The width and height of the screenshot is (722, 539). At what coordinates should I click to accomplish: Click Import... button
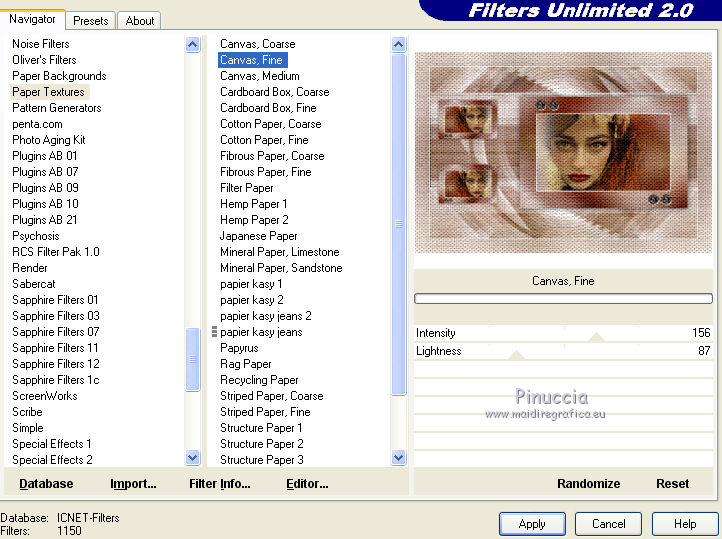tap(133, 484)
